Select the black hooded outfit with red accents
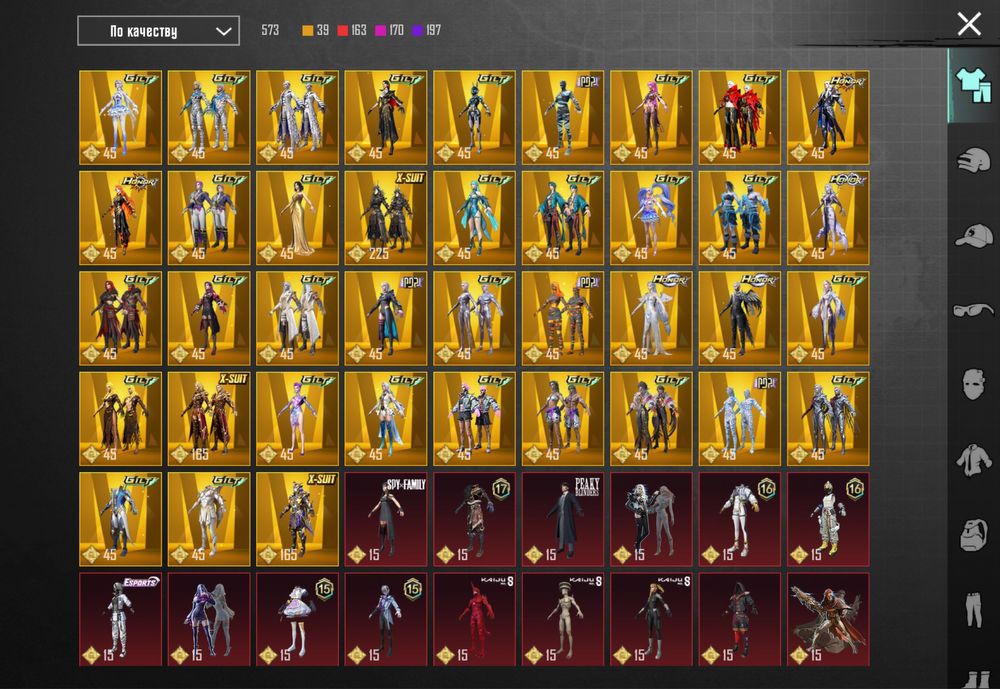Viewport: 1000px width, 689px height. pyautogui.click(x=740, y=619)
